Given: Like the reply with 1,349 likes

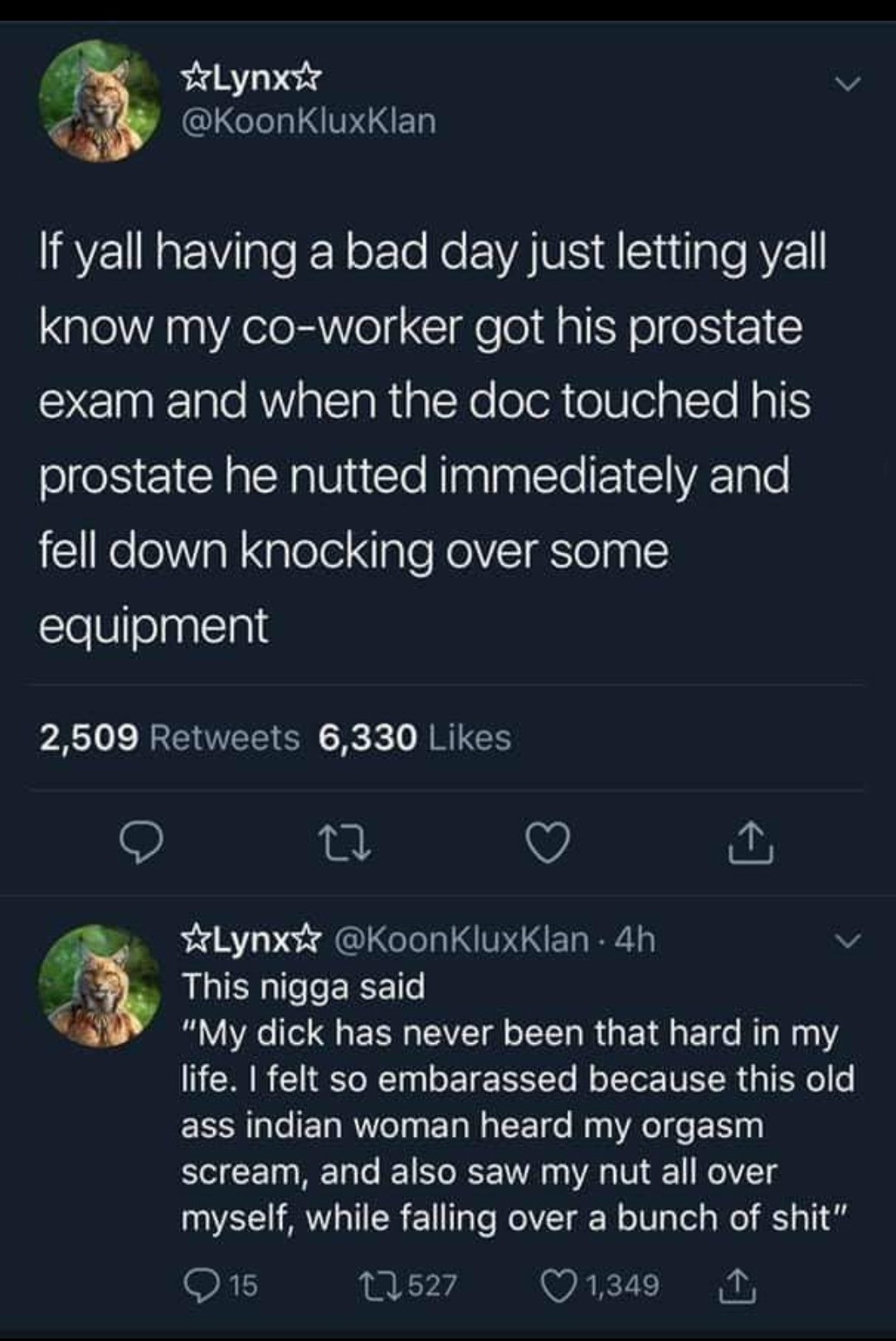Looking at the screenshot, I should [x=600, y=1285].
